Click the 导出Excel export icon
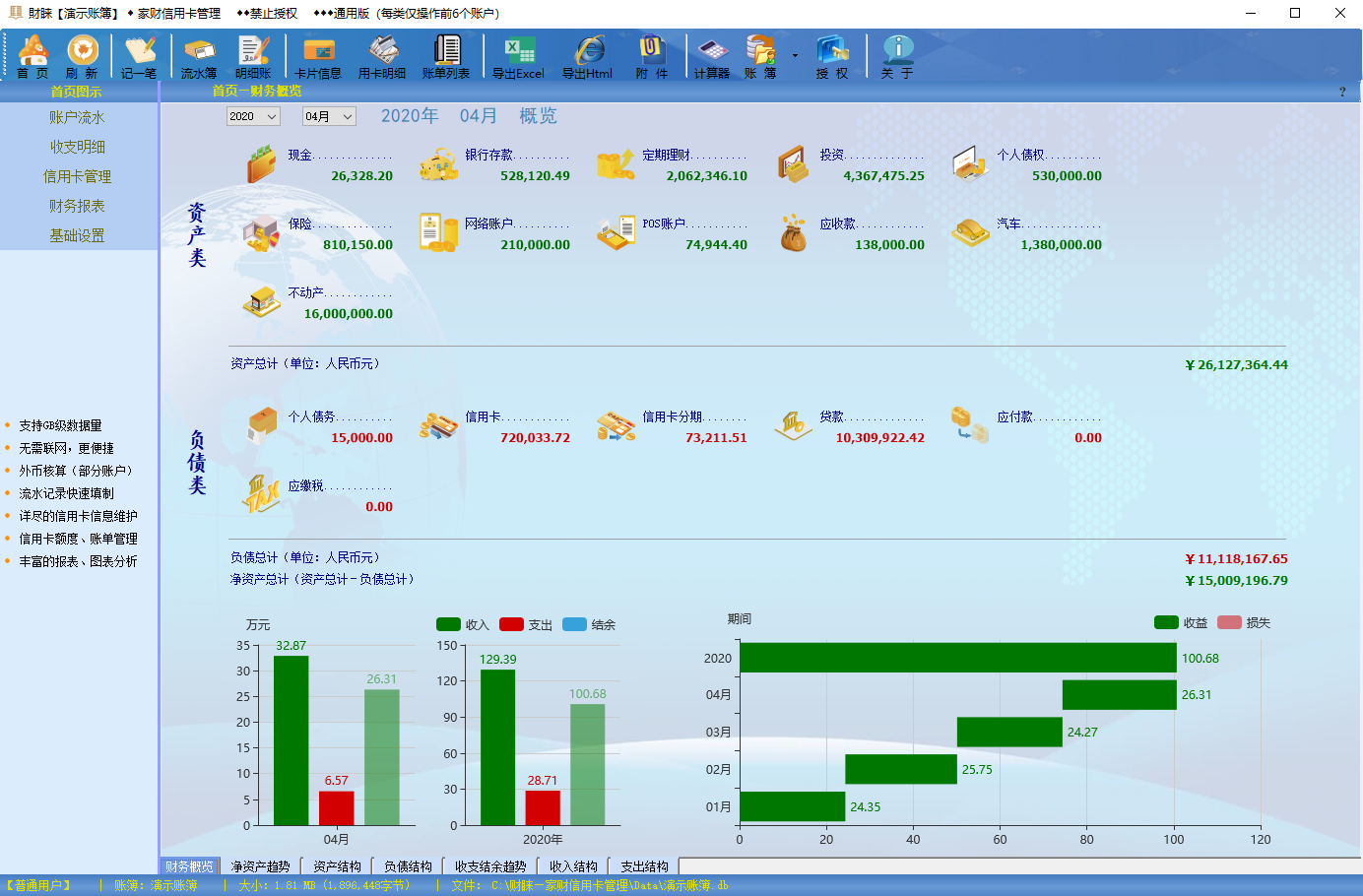Image resolution: width=1363 pixels, height=896 pixels. coord(519,56)
